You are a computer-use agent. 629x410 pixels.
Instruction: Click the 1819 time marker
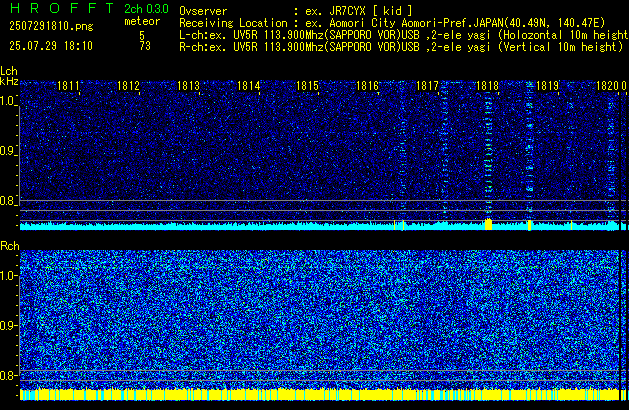(x=547, y=86)
